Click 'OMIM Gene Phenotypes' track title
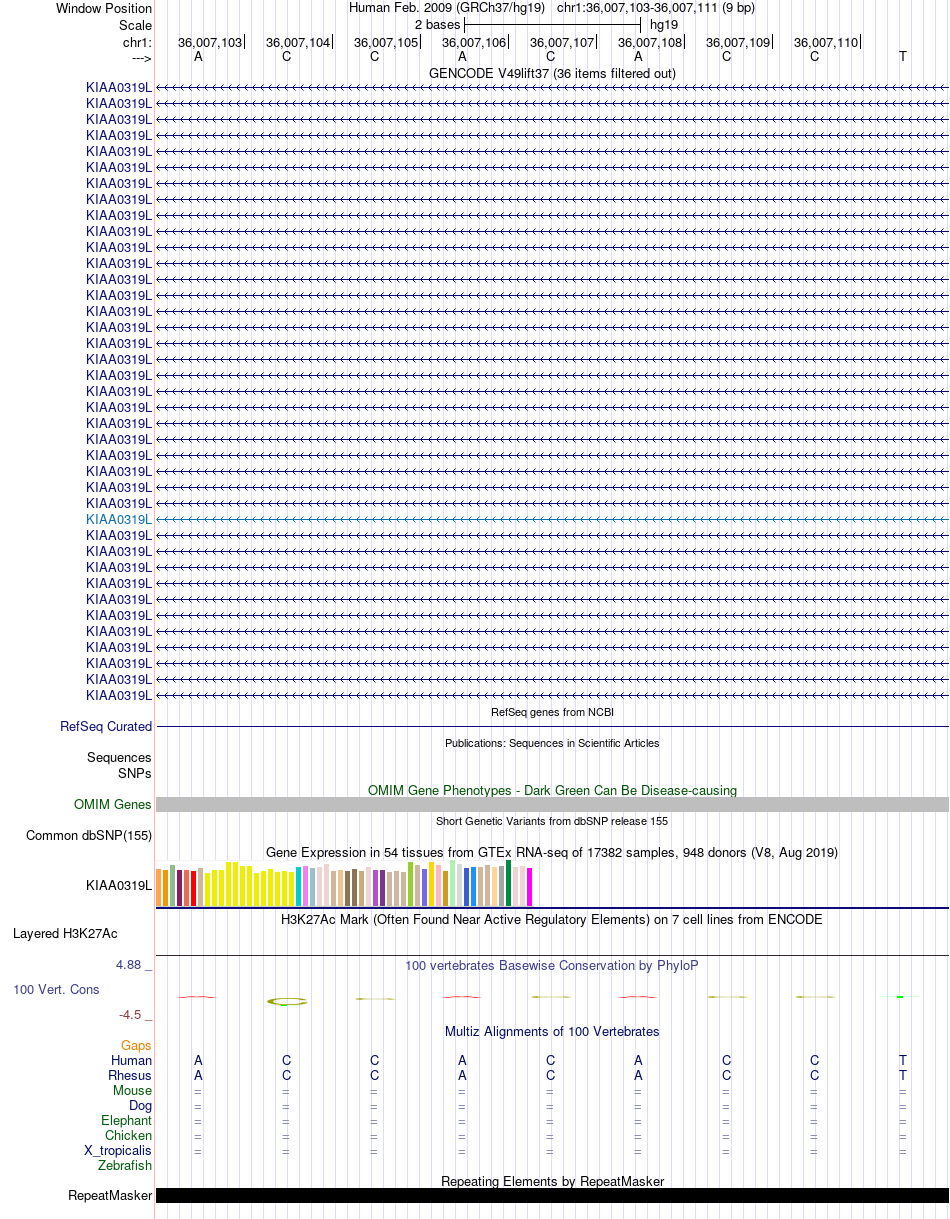950x1219 pixels. [x=552, y=790]
